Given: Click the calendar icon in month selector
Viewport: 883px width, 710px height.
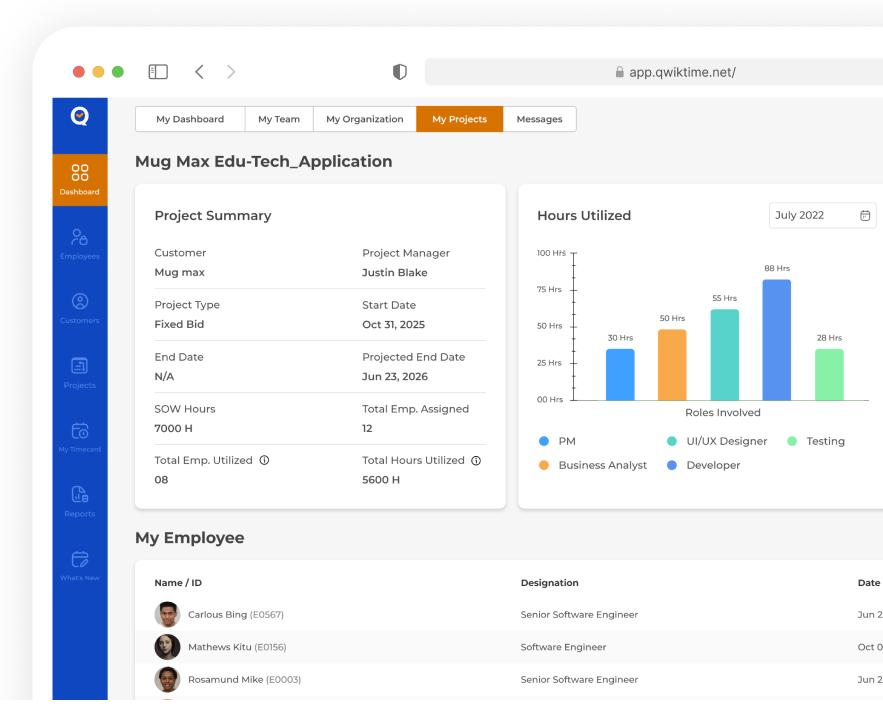Looking at the screenshot, I should 865,215.
